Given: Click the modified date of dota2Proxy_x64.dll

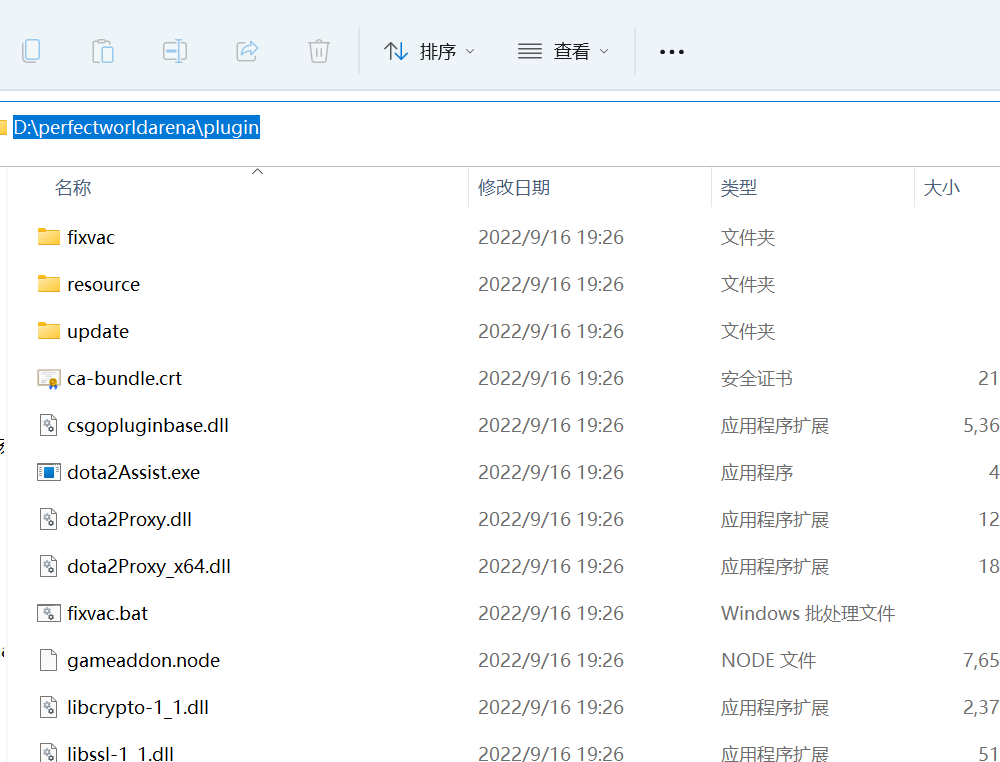Looking at the screenshot, I should tap(551, 566).
